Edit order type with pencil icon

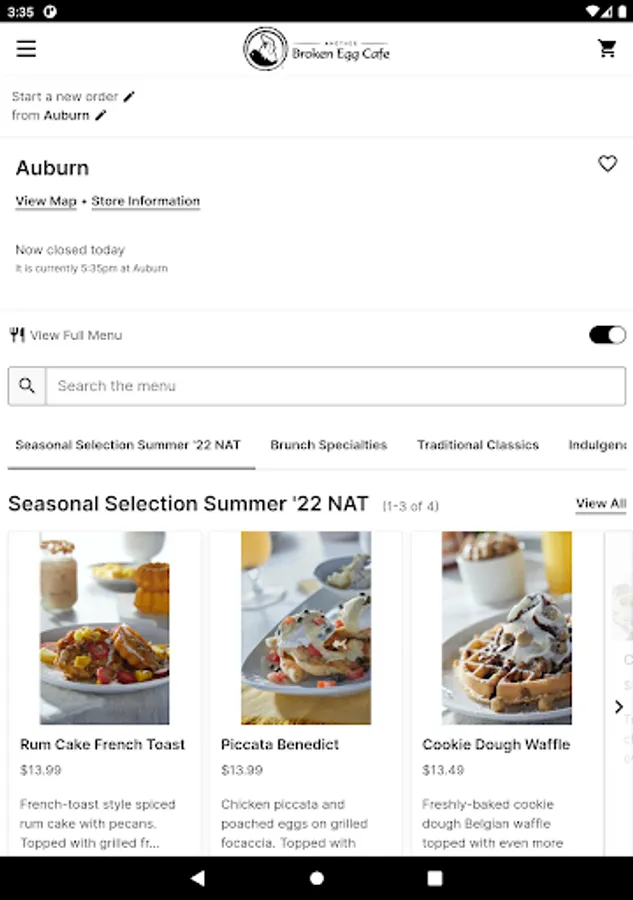[x=129, y=97]
